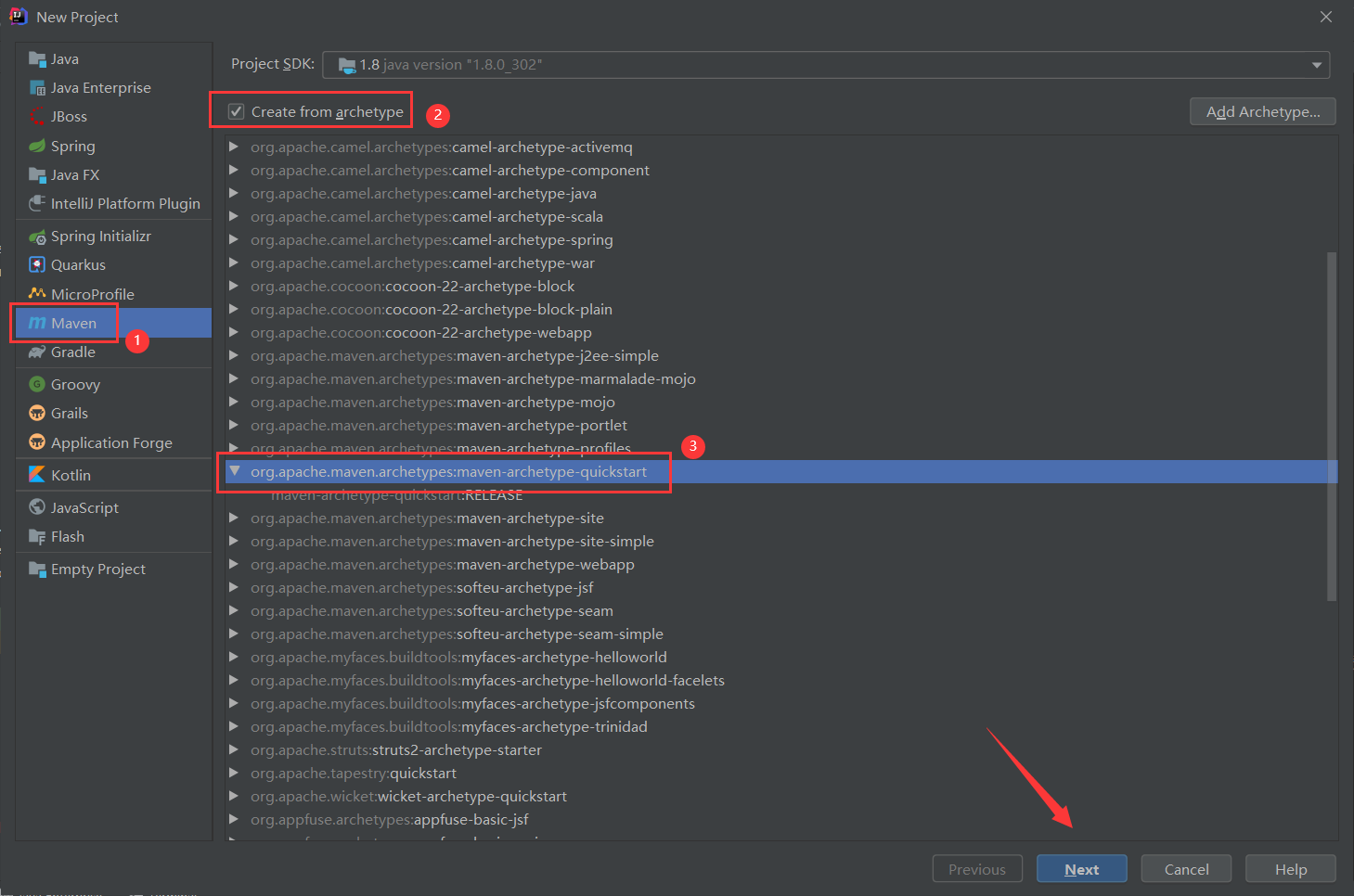Uncheck Create from archetype checkbox
The width and height of the screenshot is (1354, 896).
point(237,112)
